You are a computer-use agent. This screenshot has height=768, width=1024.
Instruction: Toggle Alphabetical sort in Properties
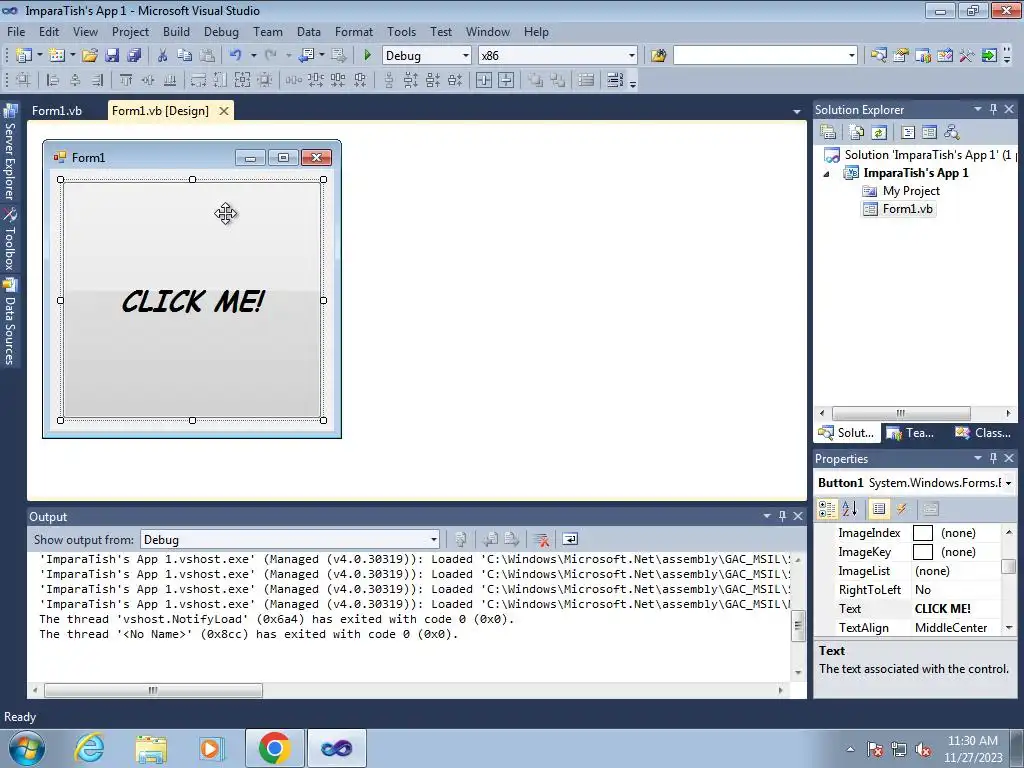tap(849, 509)
